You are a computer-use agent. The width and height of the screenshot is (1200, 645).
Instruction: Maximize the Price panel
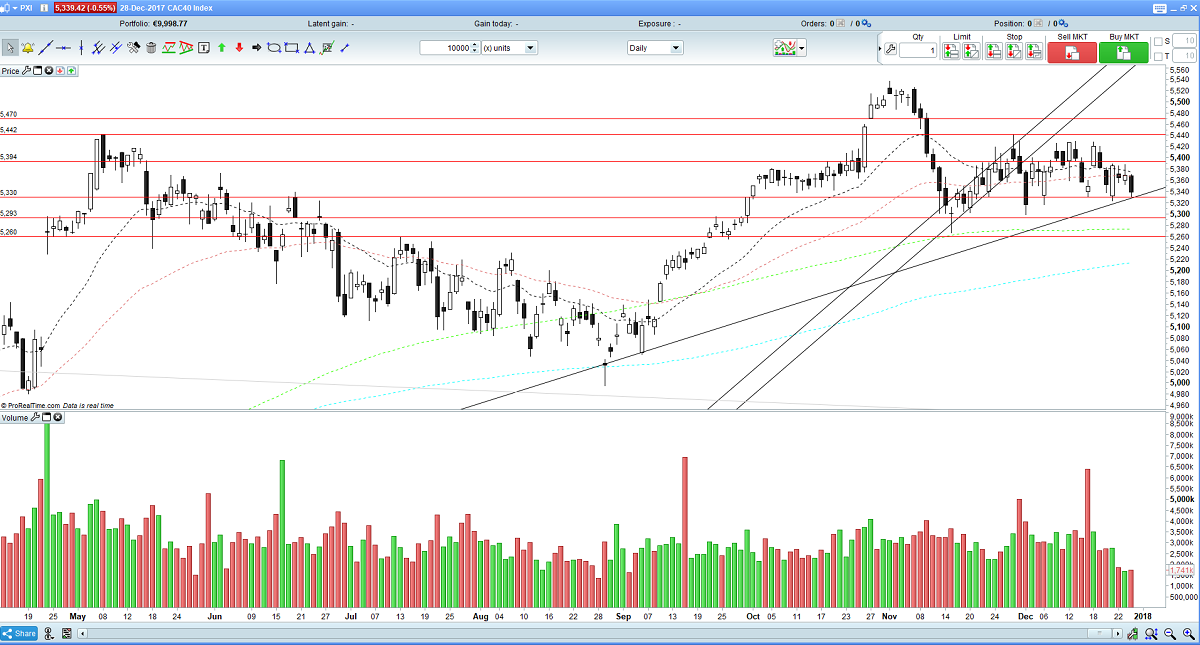[x=37, y=71]
